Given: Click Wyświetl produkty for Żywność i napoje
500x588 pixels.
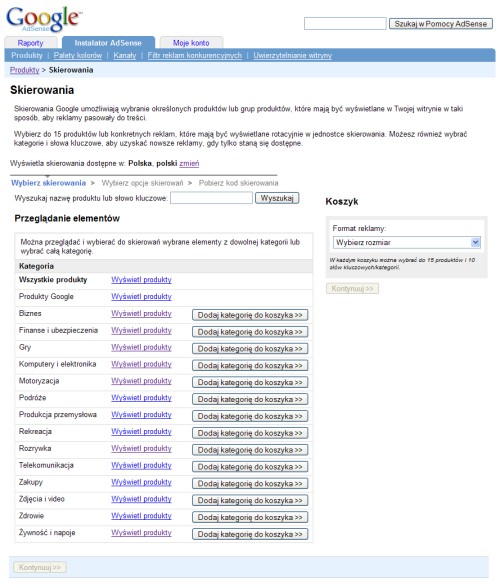Looking at the screenshot, I should click(141, 532).
